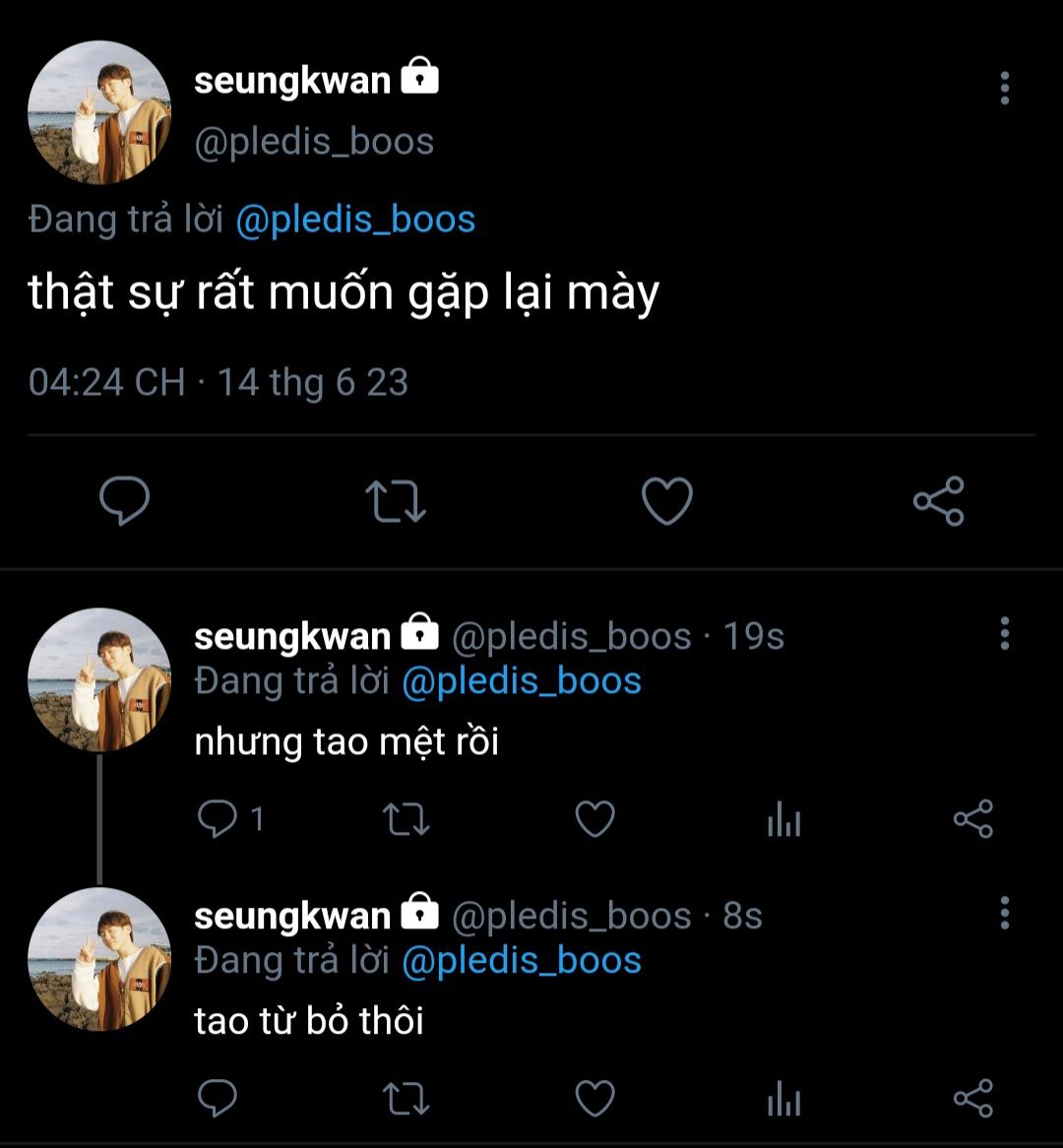Retweet the main tweet

[x=395, y=501]
